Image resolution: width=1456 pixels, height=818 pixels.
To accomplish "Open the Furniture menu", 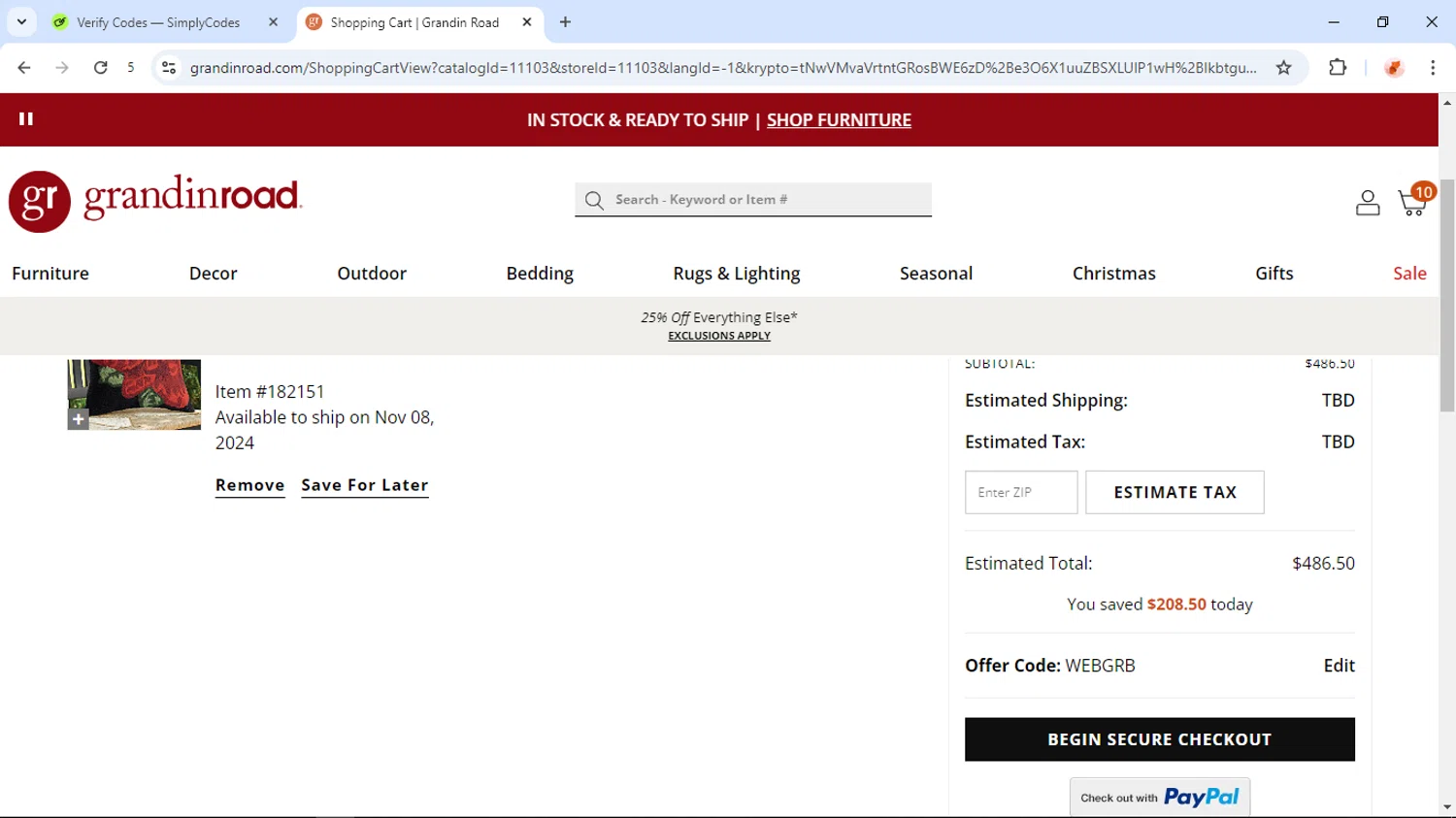I will click(x=50, y=274).
